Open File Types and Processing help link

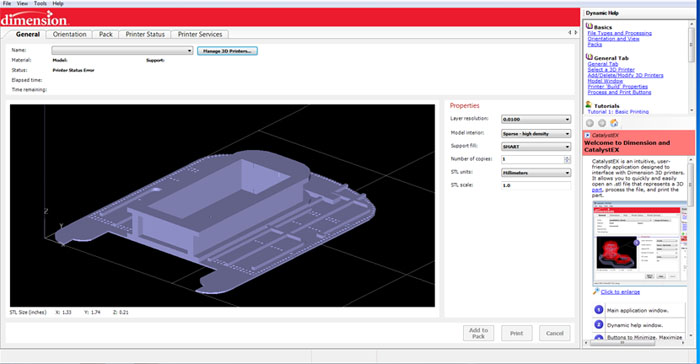pos(620,33)
